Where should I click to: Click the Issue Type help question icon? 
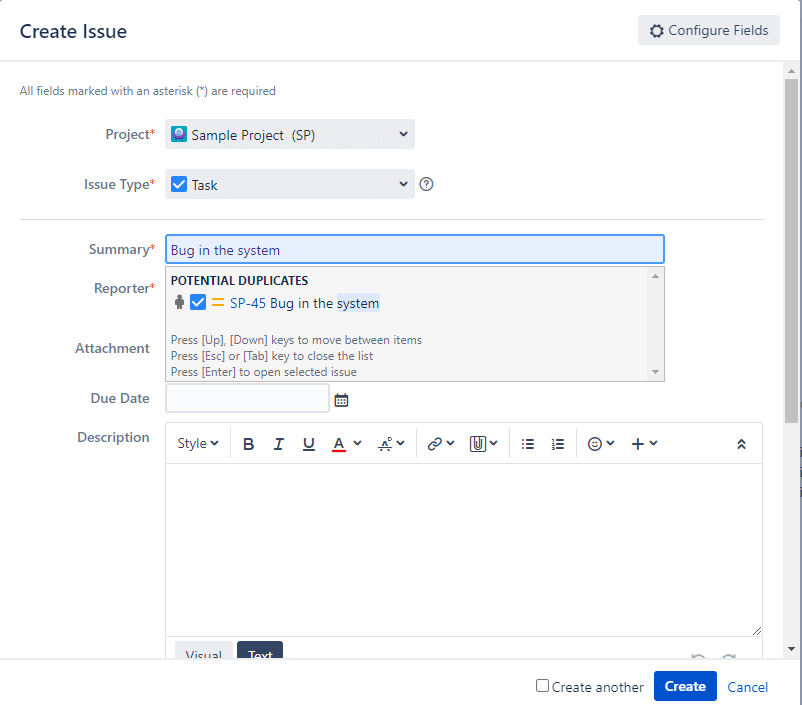pyautogui.click(x=426, y=184)
